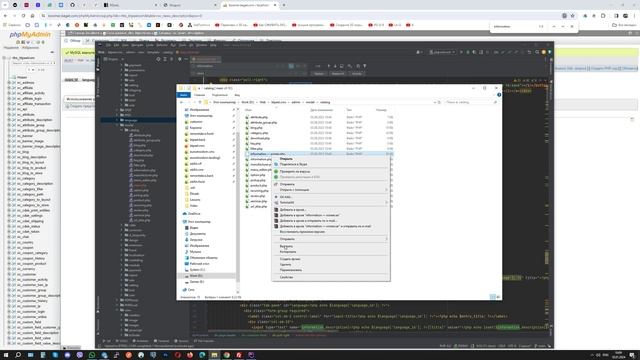
Task: Open Windows taskbar search icon
Action: [18, 355]
